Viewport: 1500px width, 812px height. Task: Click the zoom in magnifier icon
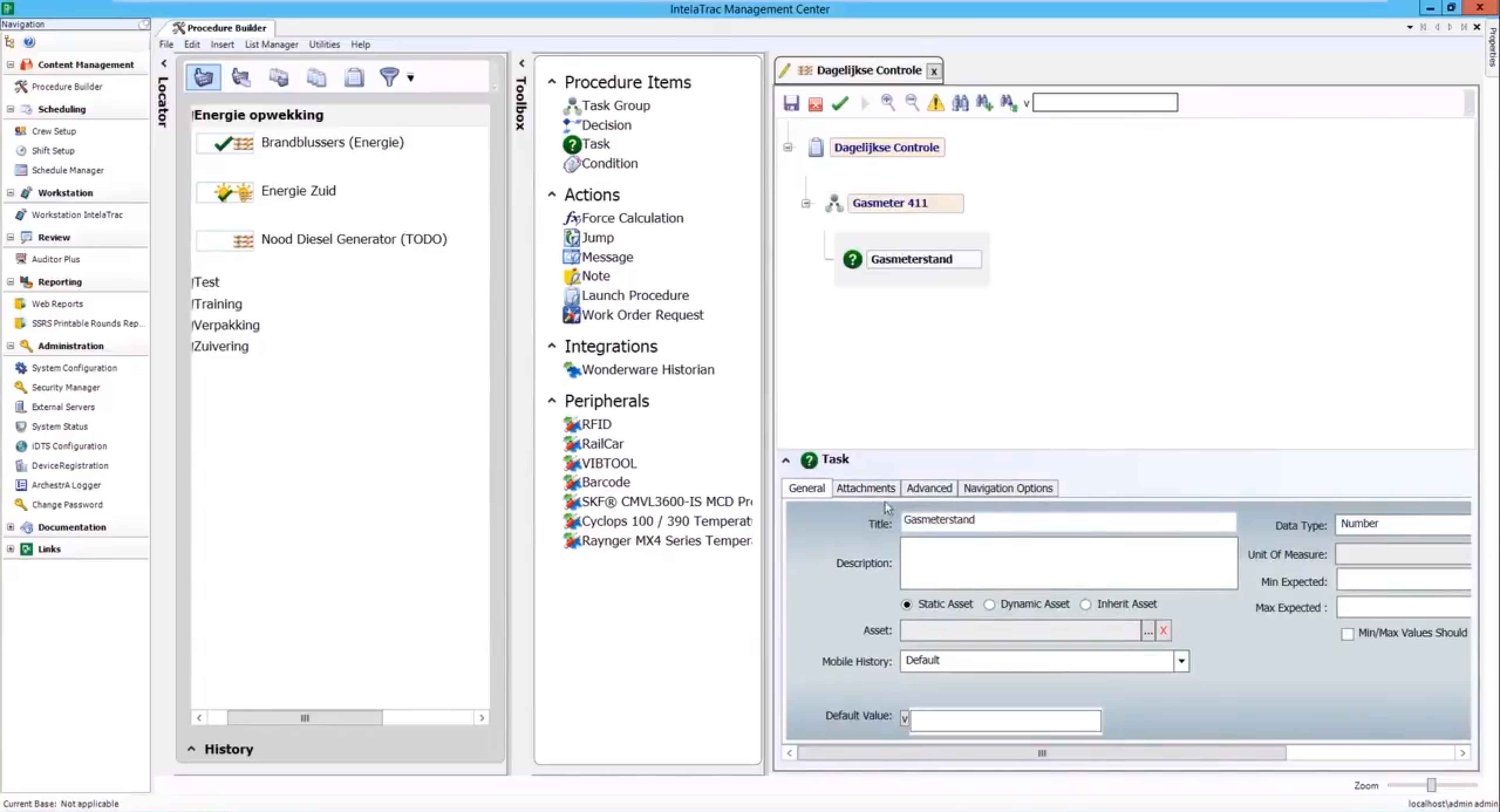click(887, 102)
